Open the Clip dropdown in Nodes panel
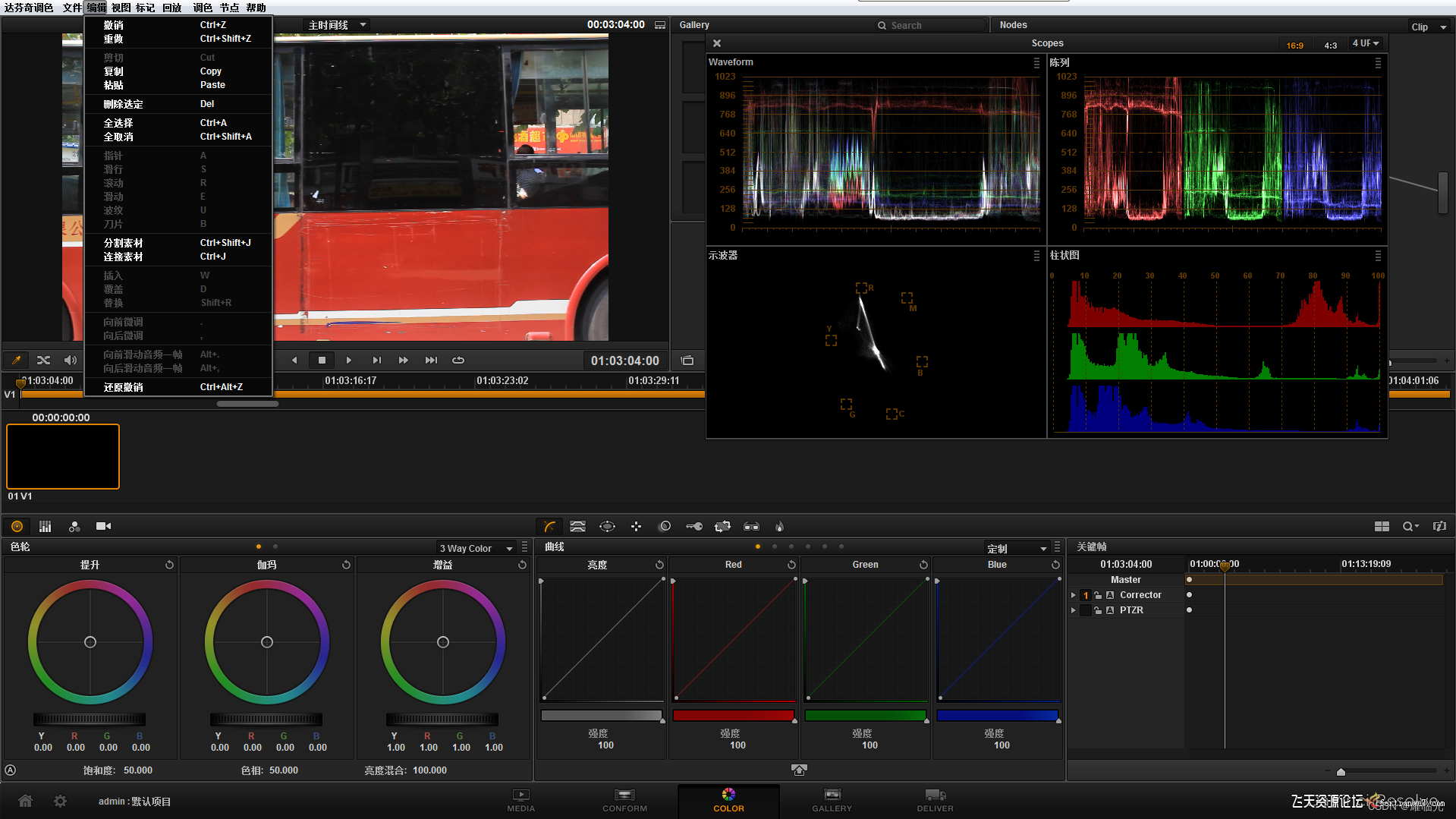Screen dimensions: 1456x819 pos(1429,27)
